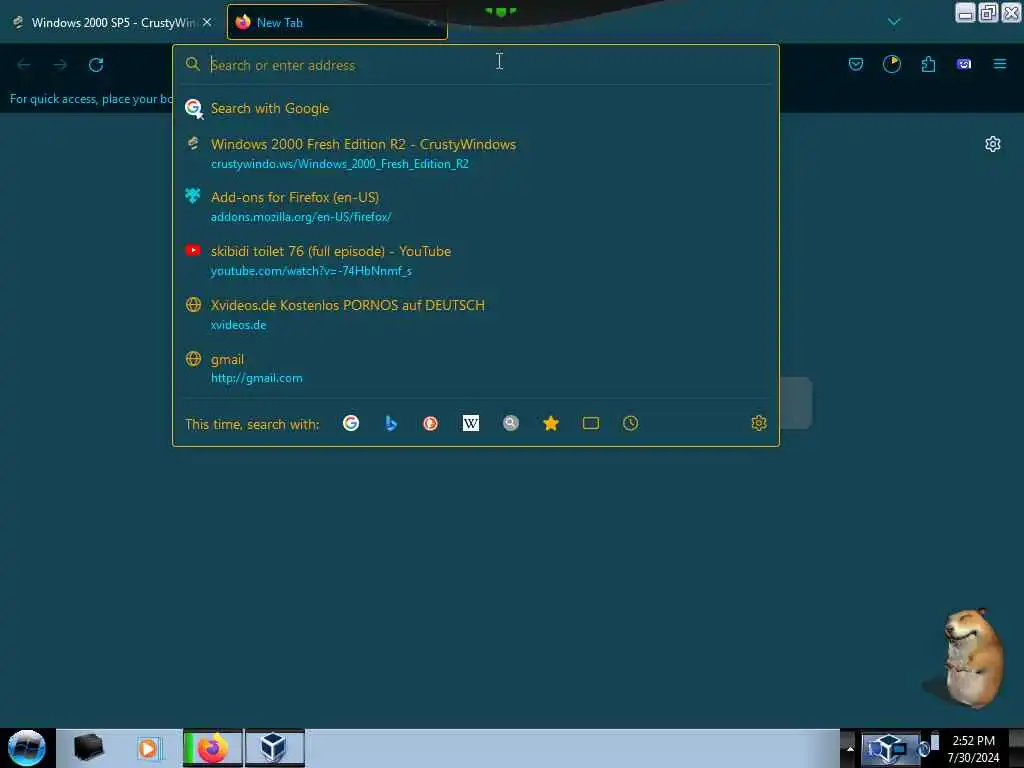
Task: Open Firefox from the taskbar
Action: [212, 748]
